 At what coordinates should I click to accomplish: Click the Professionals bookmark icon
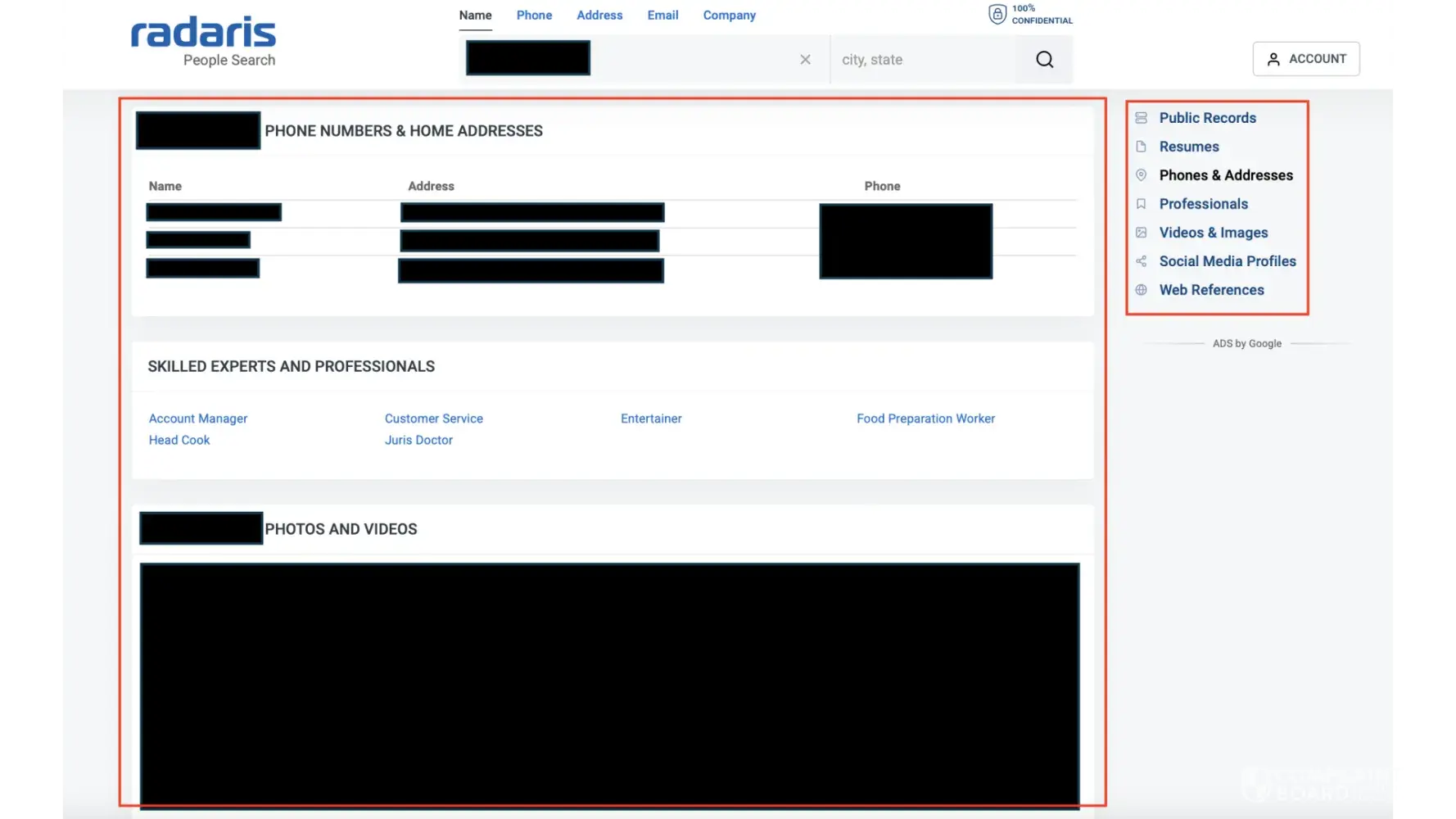(x=1141, y=204)
